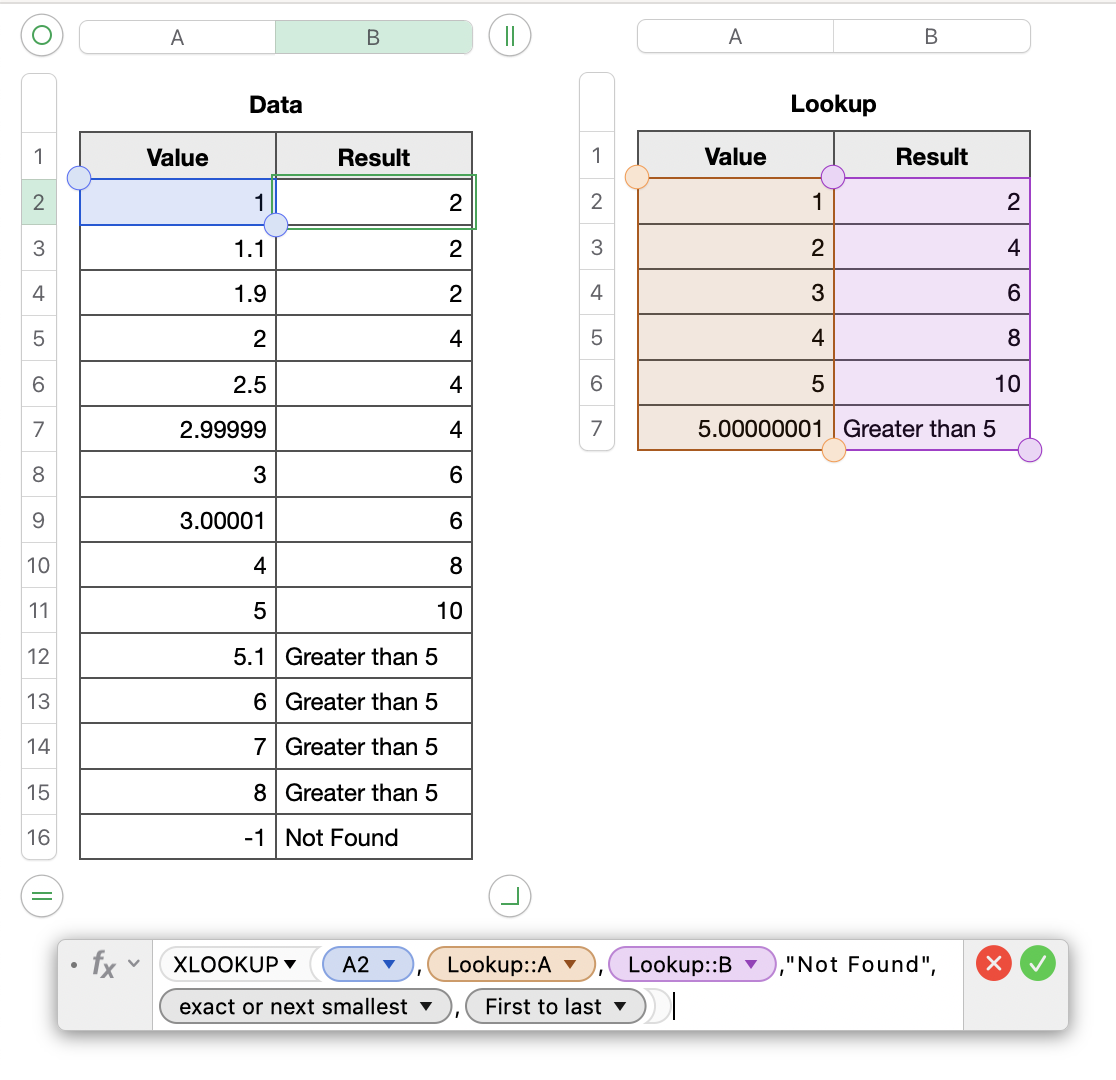Select column A header of the Lookup table

point(735,36)
